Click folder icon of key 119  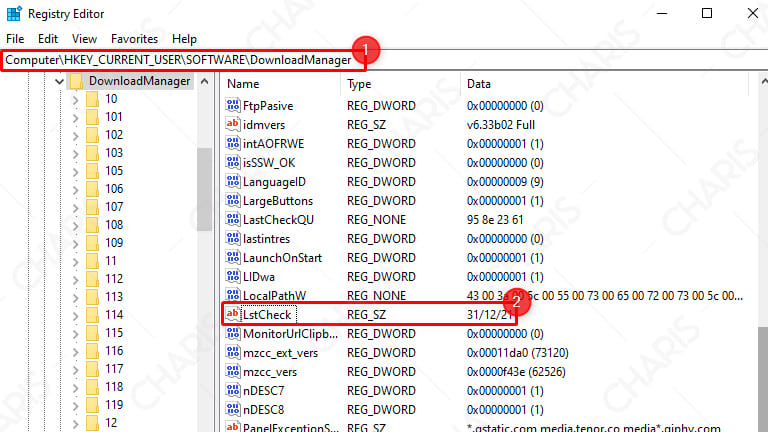coord(92,405)
